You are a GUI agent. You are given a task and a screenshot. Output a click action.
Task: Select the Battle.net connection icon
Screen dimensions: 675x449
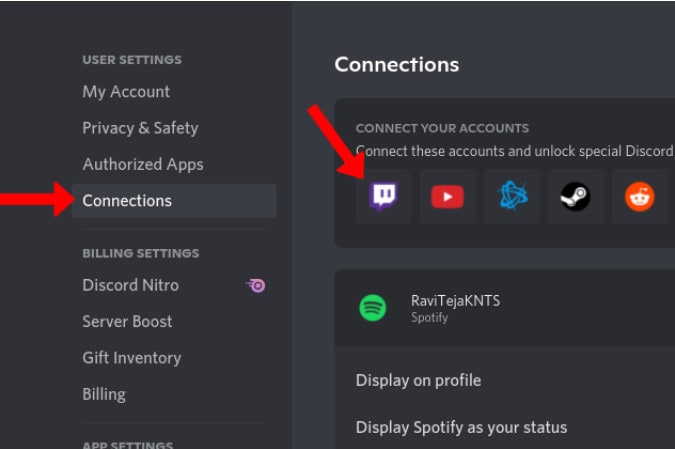[511, 196]
